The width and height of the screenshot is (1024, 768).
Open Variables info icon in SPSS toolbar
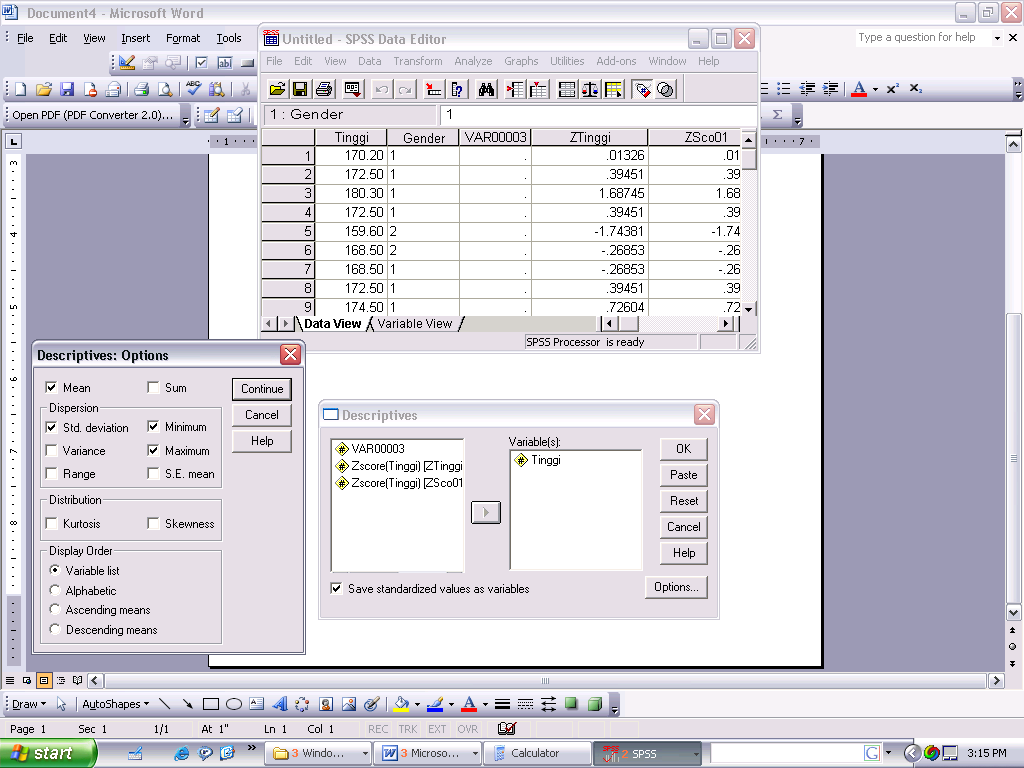coord(457,89)
